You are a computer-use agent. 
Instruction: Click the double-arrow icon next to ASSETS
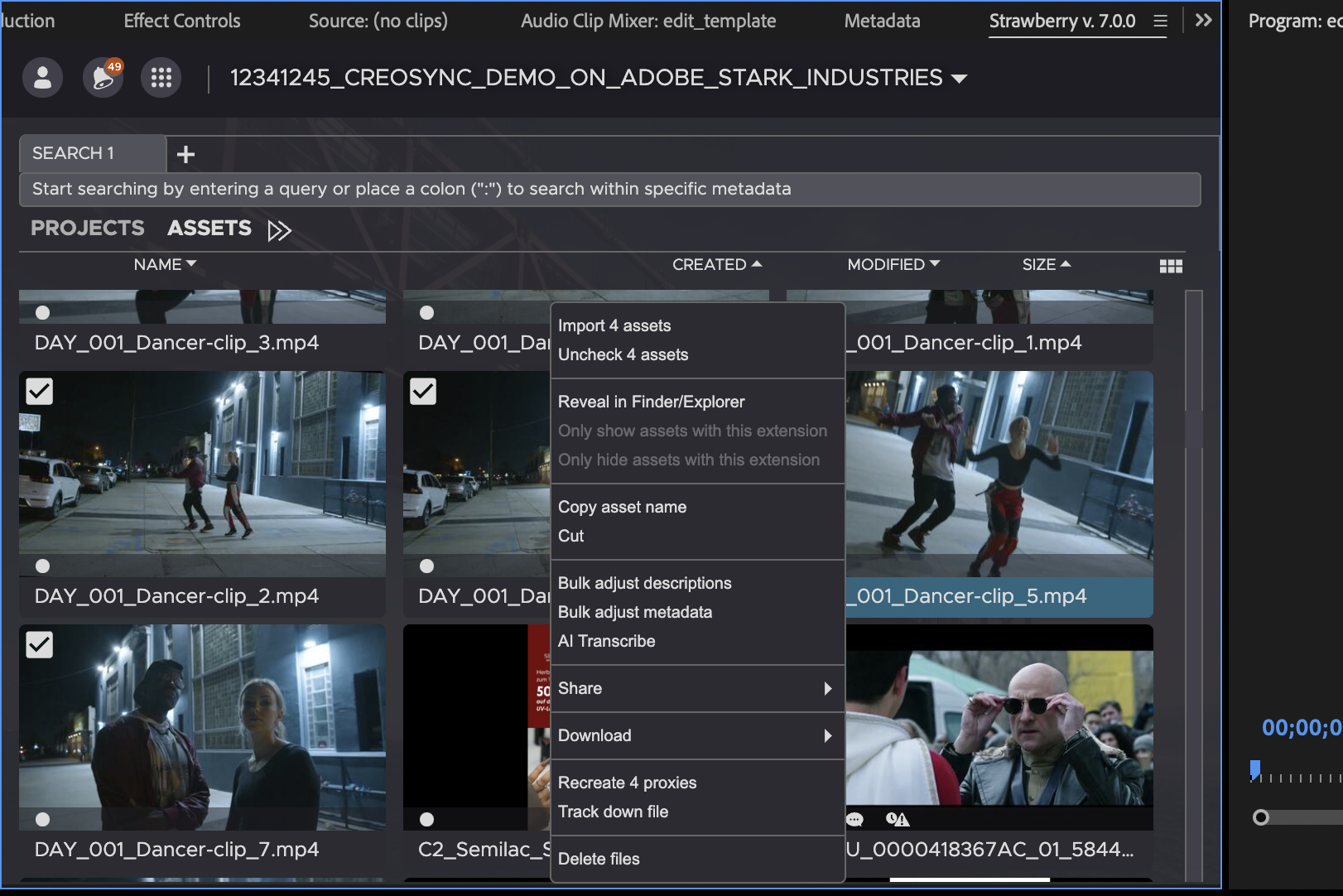click(279, 229)
